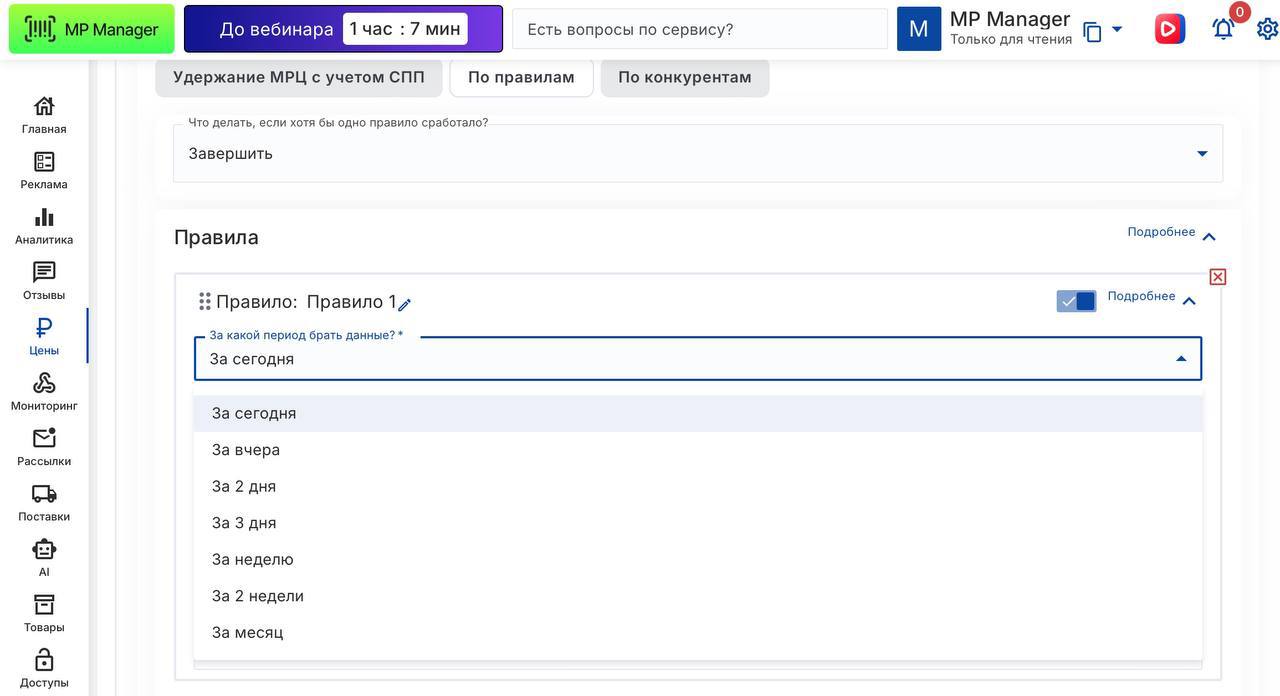The width and height of the screenshot is (1280, 696).
Task: Select the За неделю option
Action: tap(253, 559)
